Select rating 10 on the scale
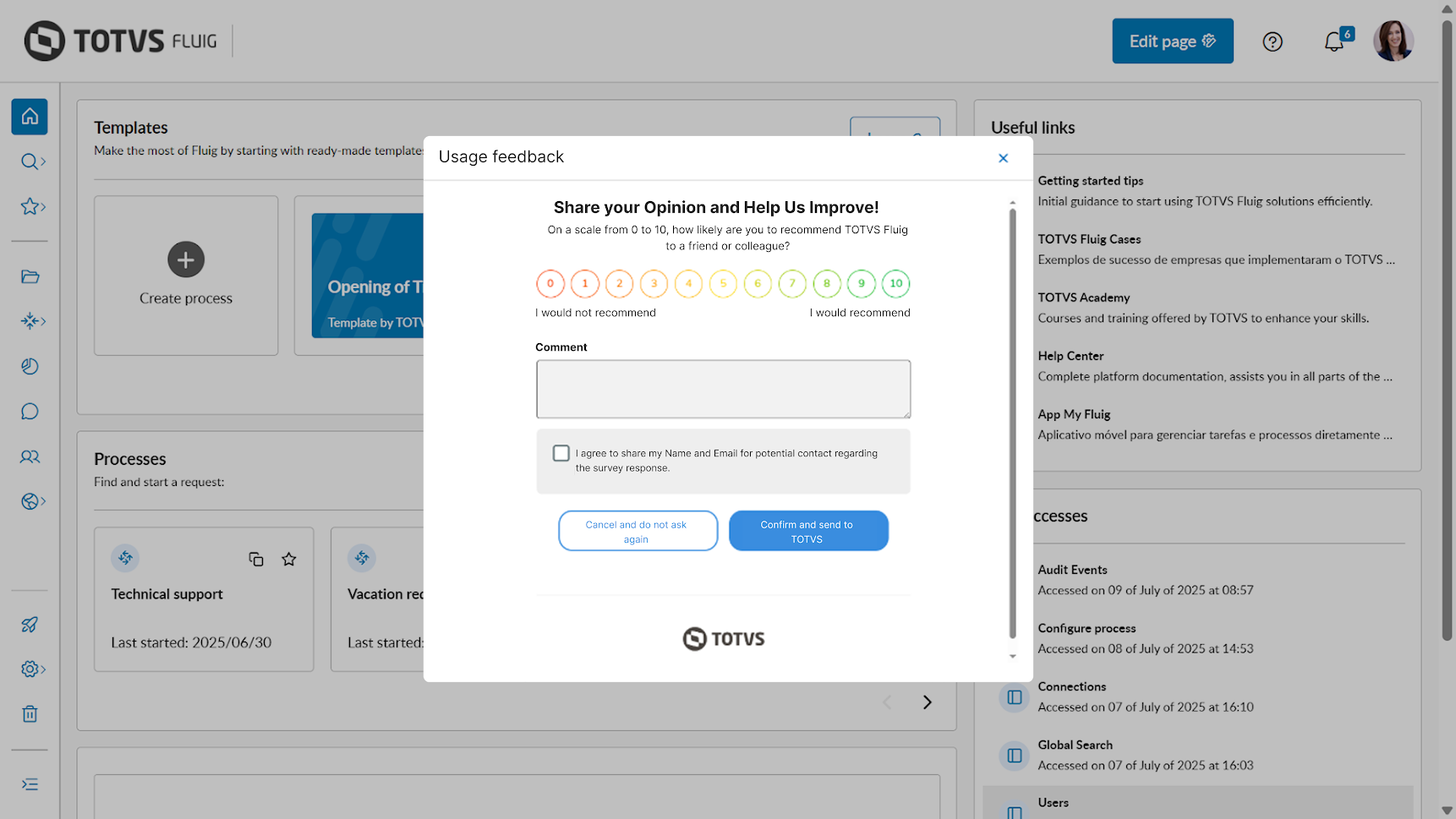1456x819 pixels. pos(896,284)
